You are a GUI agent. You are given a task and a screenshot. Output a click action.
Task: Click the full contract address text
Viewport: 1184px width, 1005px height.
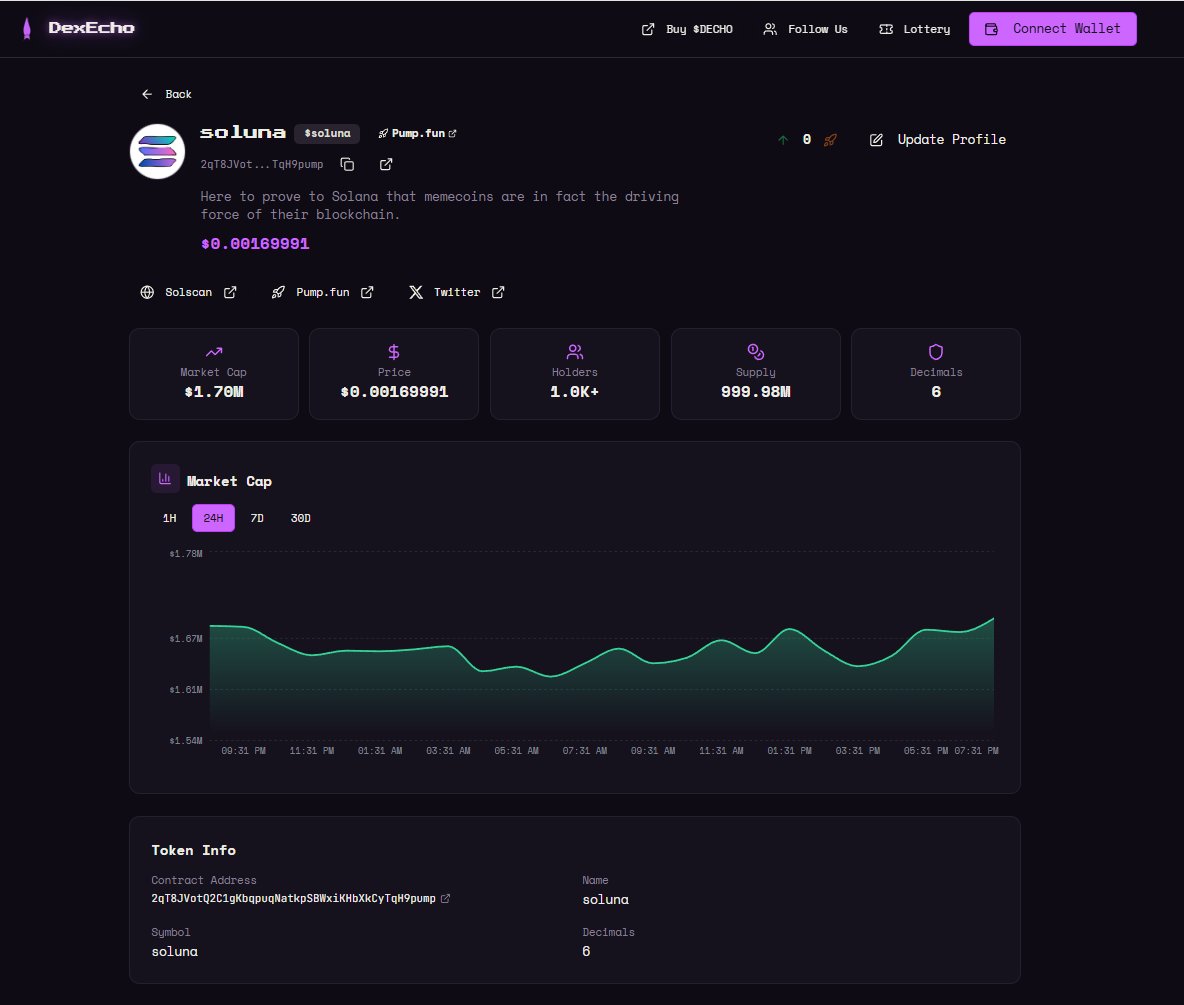click(294, 899)
